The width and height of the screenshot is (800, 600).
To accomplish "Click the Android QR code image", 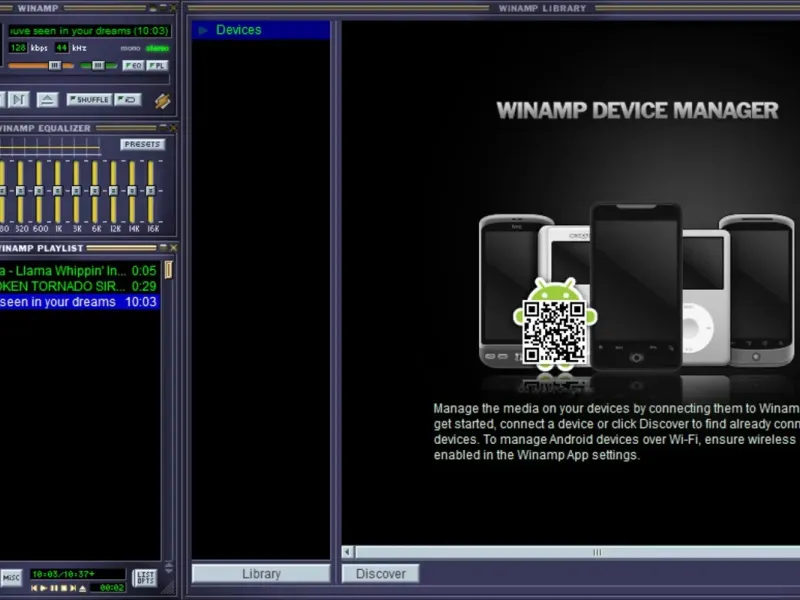I will (x=554, y=330).
